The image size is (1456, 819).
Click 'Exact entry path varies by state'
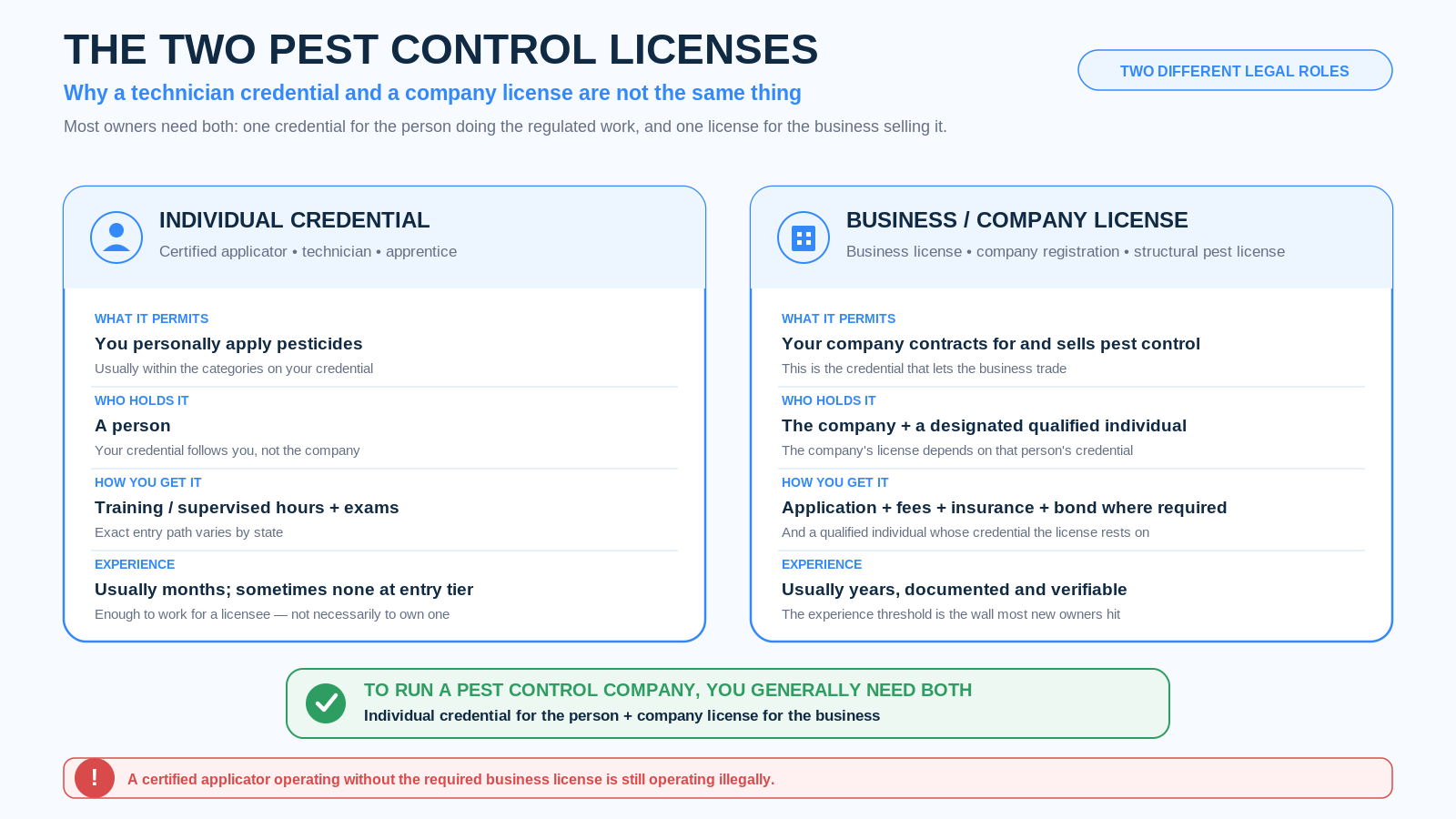(188, 532)
